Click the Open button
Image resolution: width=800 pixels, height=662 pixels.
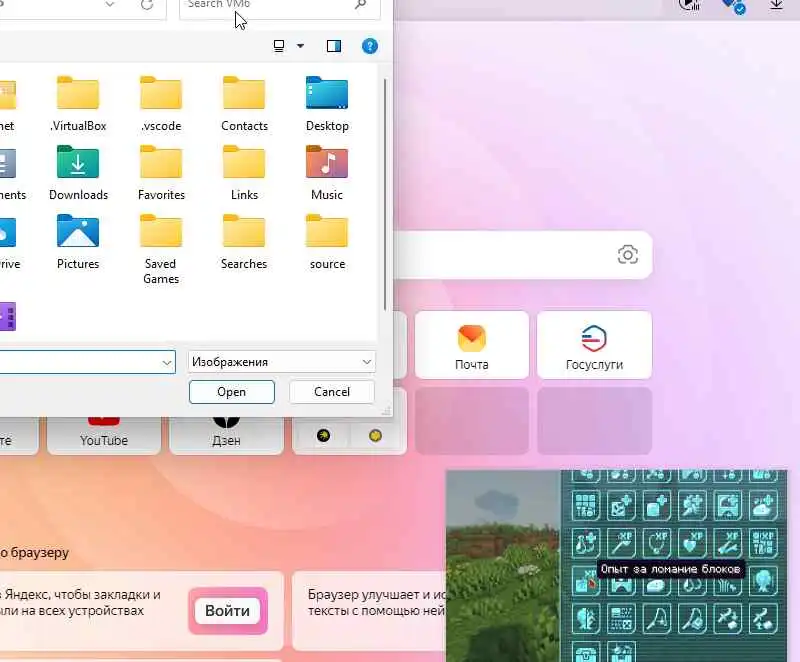tap(232, 392)
